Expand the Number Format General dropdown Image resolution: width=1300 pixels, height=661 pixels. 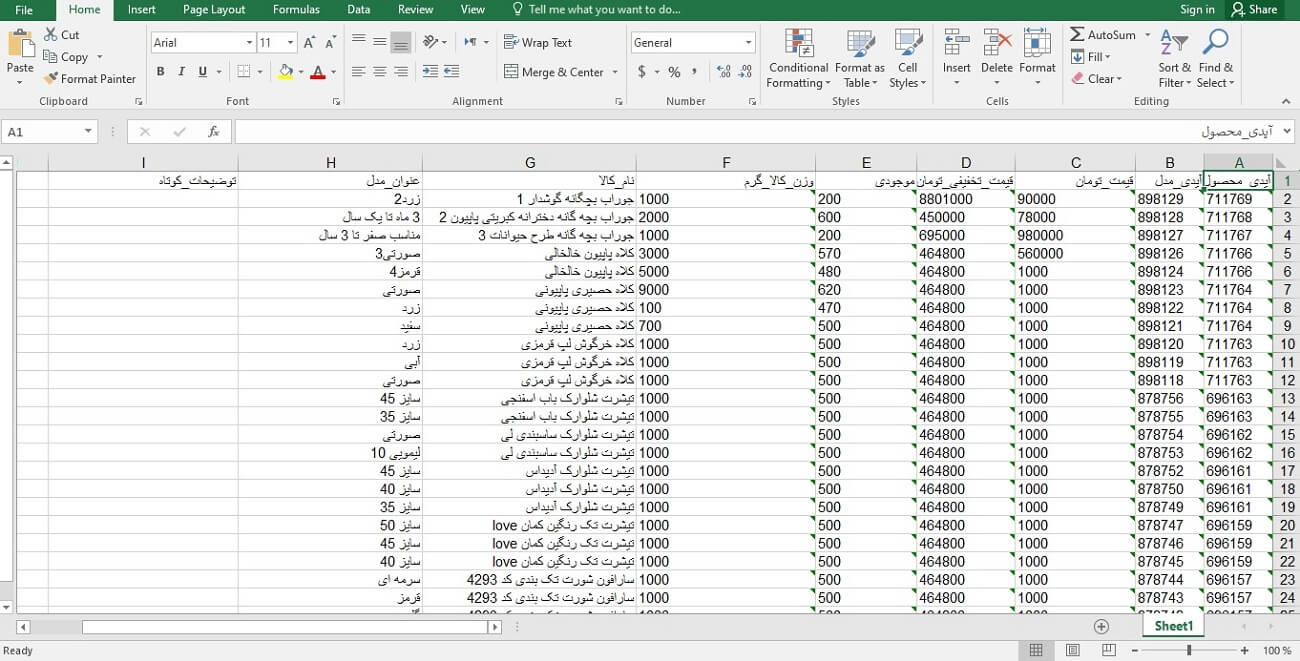coord(748,43)
